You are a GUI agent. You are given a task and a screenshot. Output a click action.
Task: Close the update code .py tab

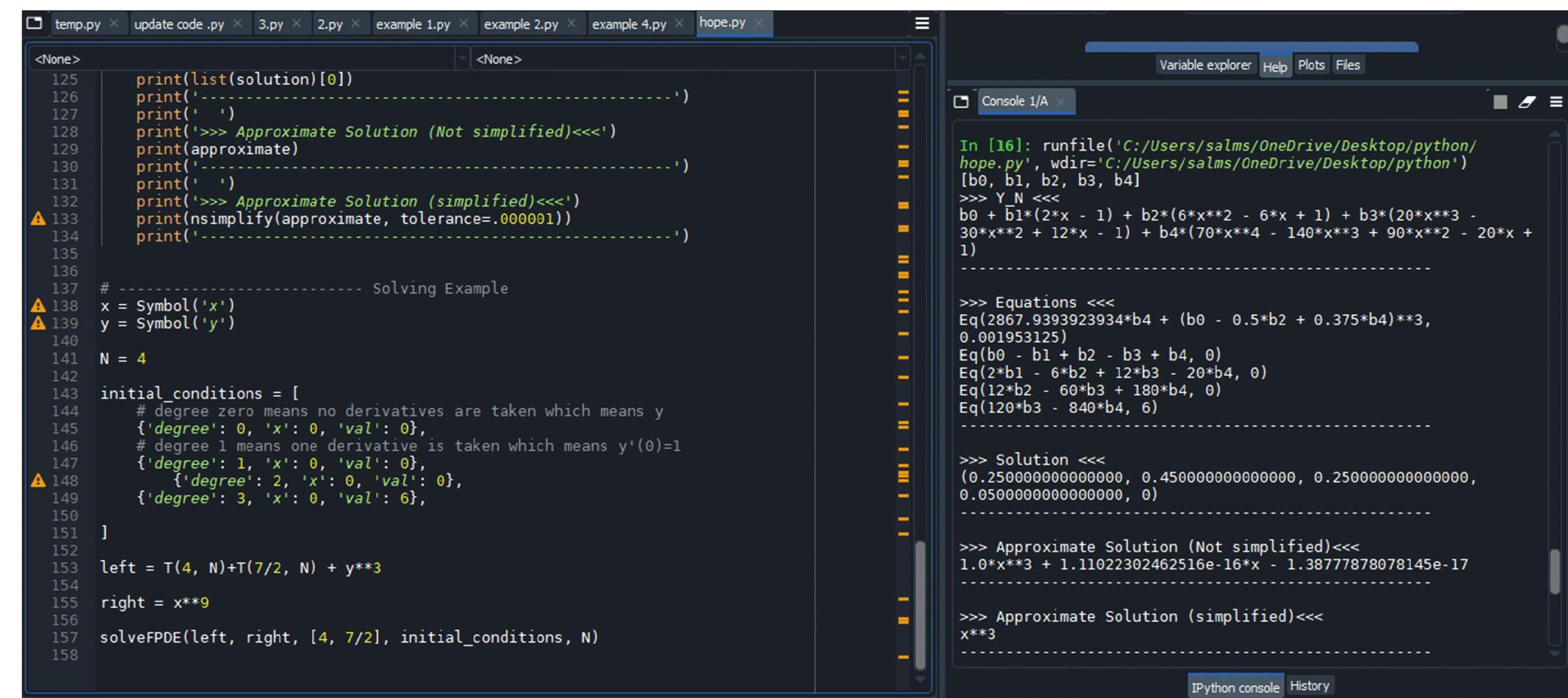[237, 24]
